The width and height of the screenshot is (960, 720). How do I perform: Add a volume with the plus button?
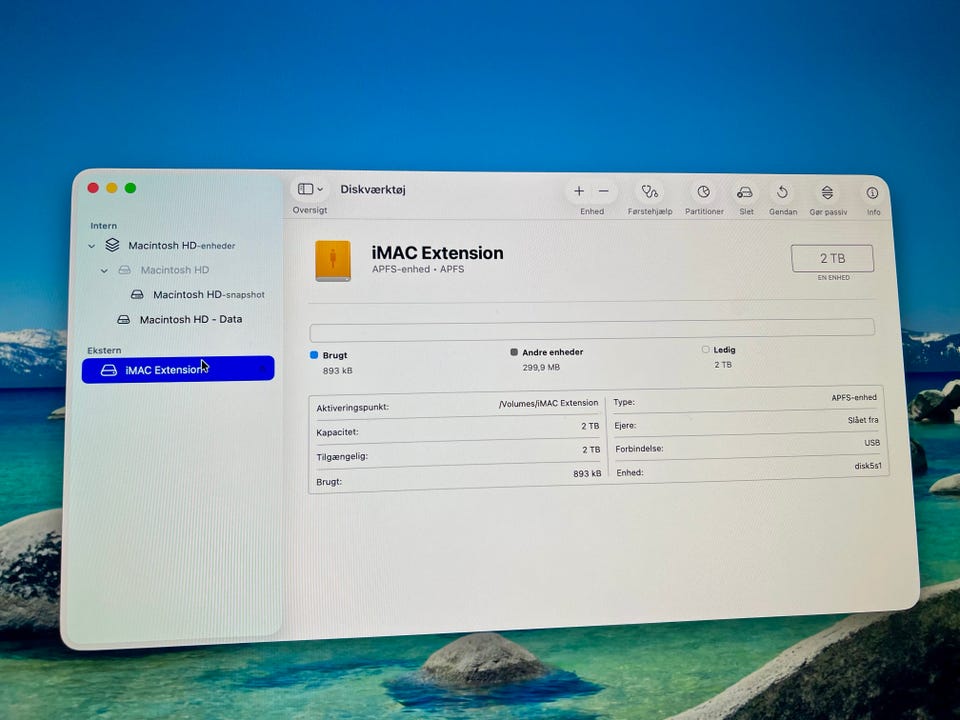tap(579, 191)
